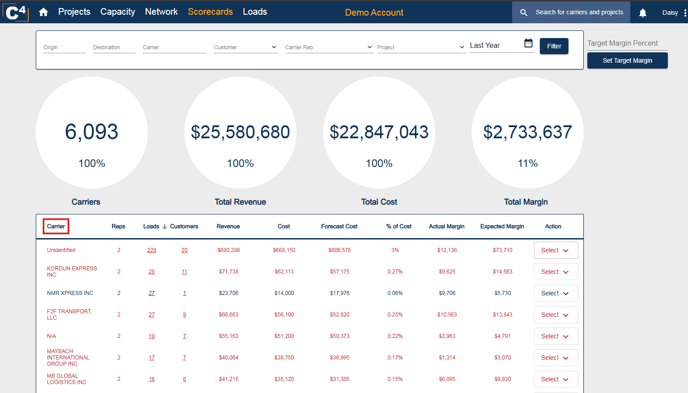The width and height of the screenshot is (688, 393).
Task: Sort by Cost column header
Action: (x=284, y=226)
